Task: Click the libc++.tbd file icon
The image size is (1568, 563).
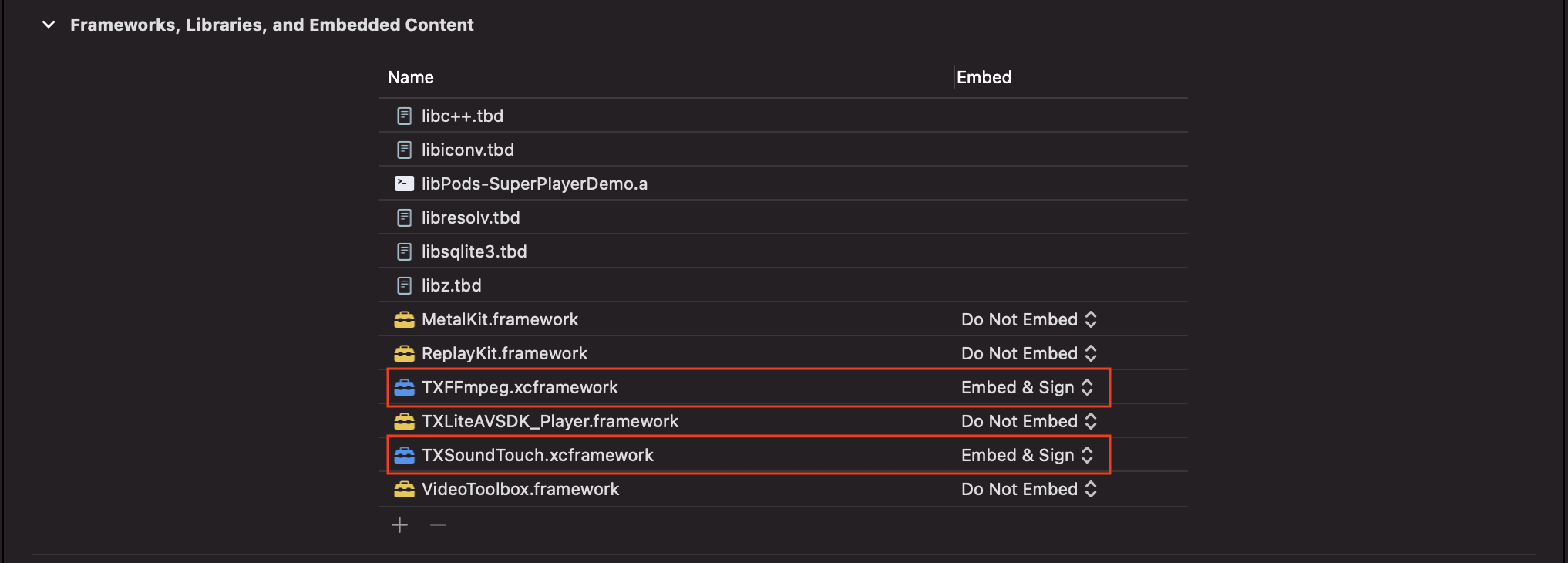Action: (x=404, y=116)
